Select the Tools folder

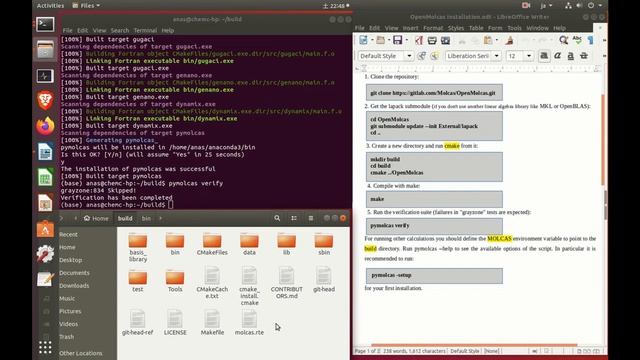tap(175, 281)
